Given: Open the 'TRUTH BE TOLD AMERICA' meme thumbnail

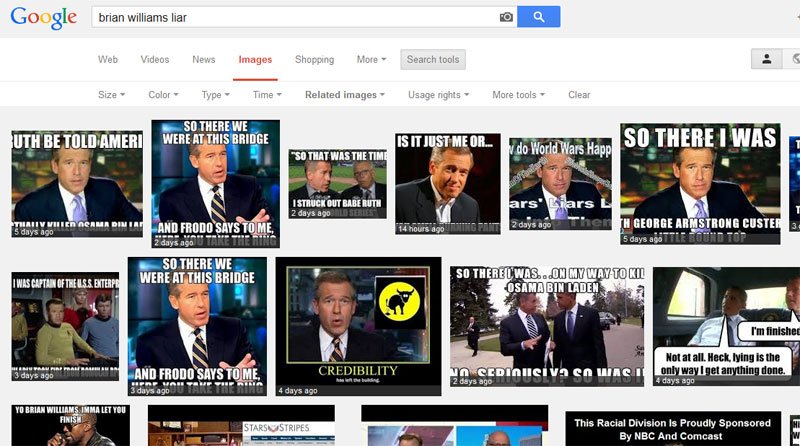Looking at the screenshot, I should coord(77,184).
